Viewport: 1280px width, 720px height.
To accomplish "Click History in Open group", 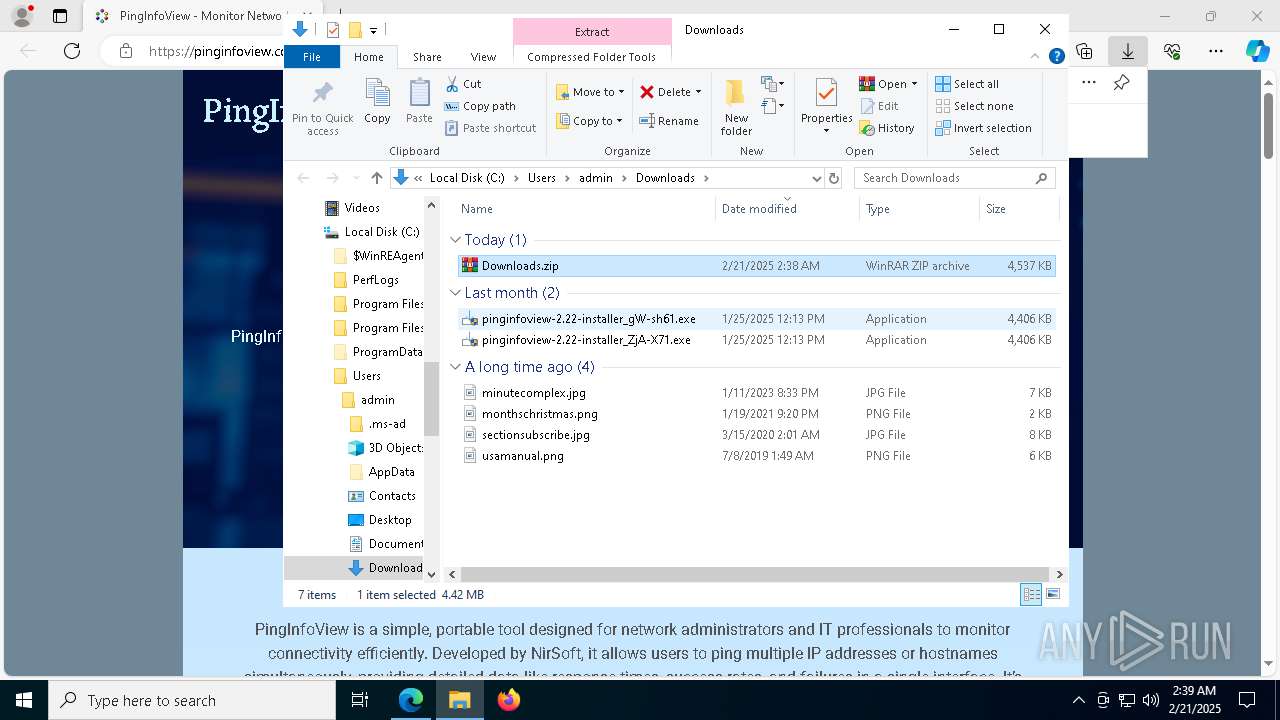I will (x=887, y=128).
